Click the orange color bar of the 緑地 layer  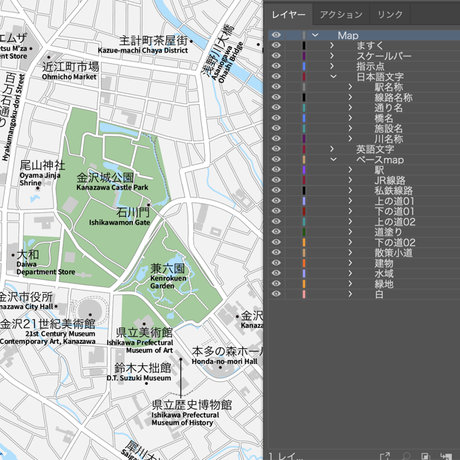click(304, 284)
